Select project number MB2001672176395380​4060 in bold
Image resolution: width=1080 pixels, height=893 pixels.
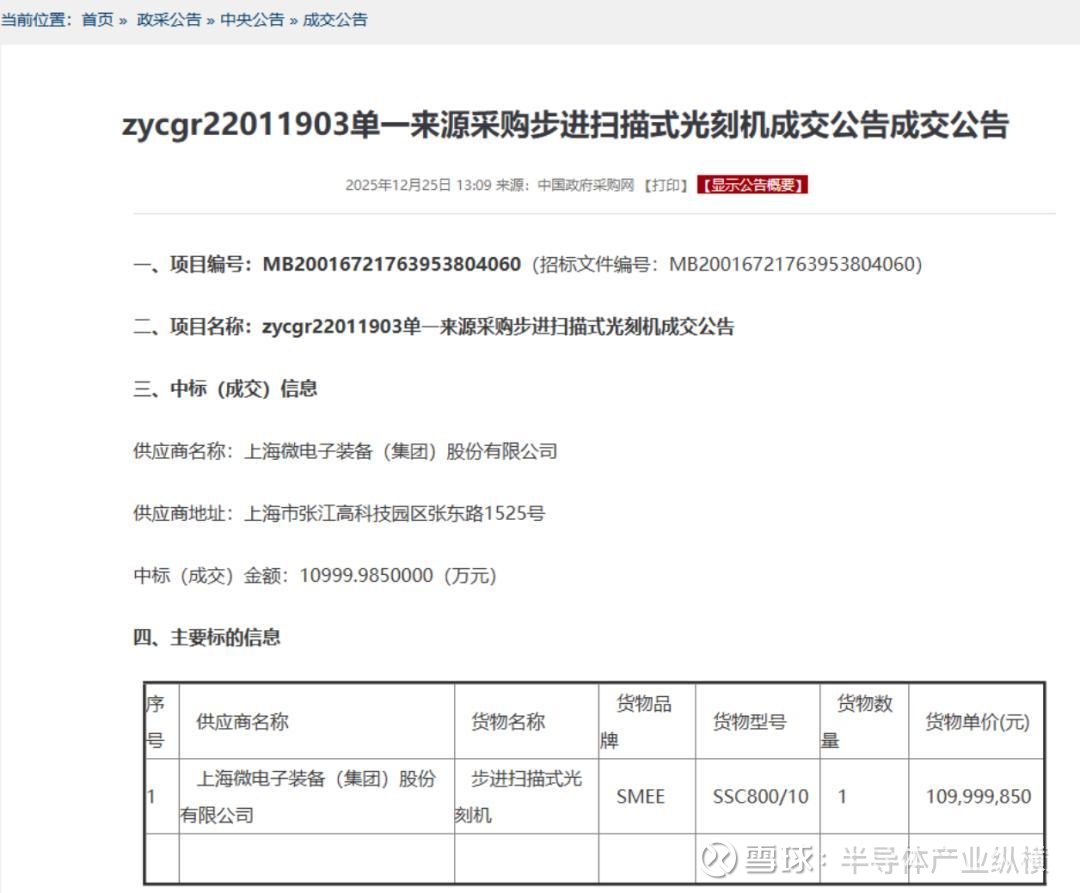pos(391,264)
